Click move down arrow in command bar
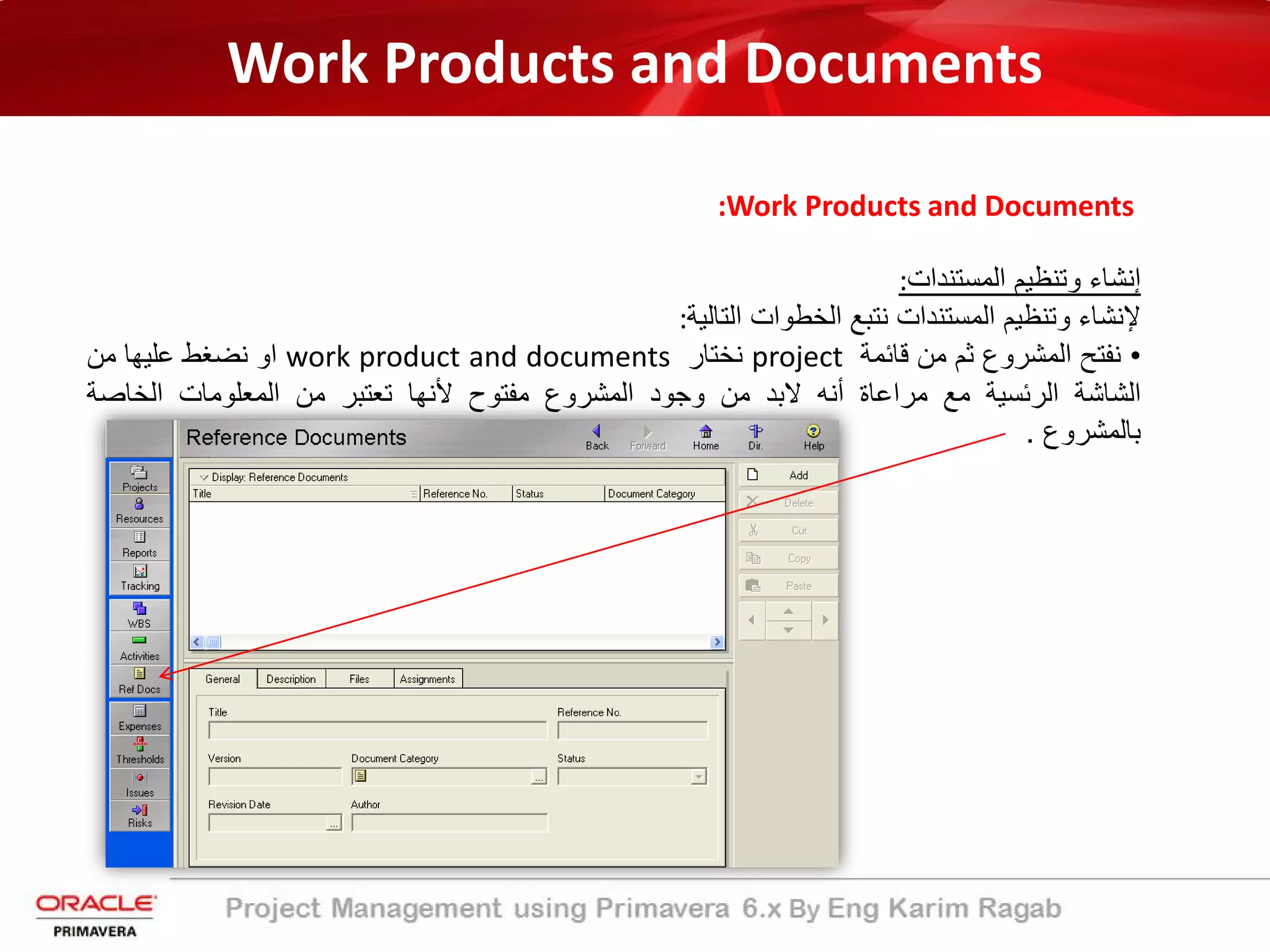The width and height of the screenshot is (1270, 952). (788, 630)
